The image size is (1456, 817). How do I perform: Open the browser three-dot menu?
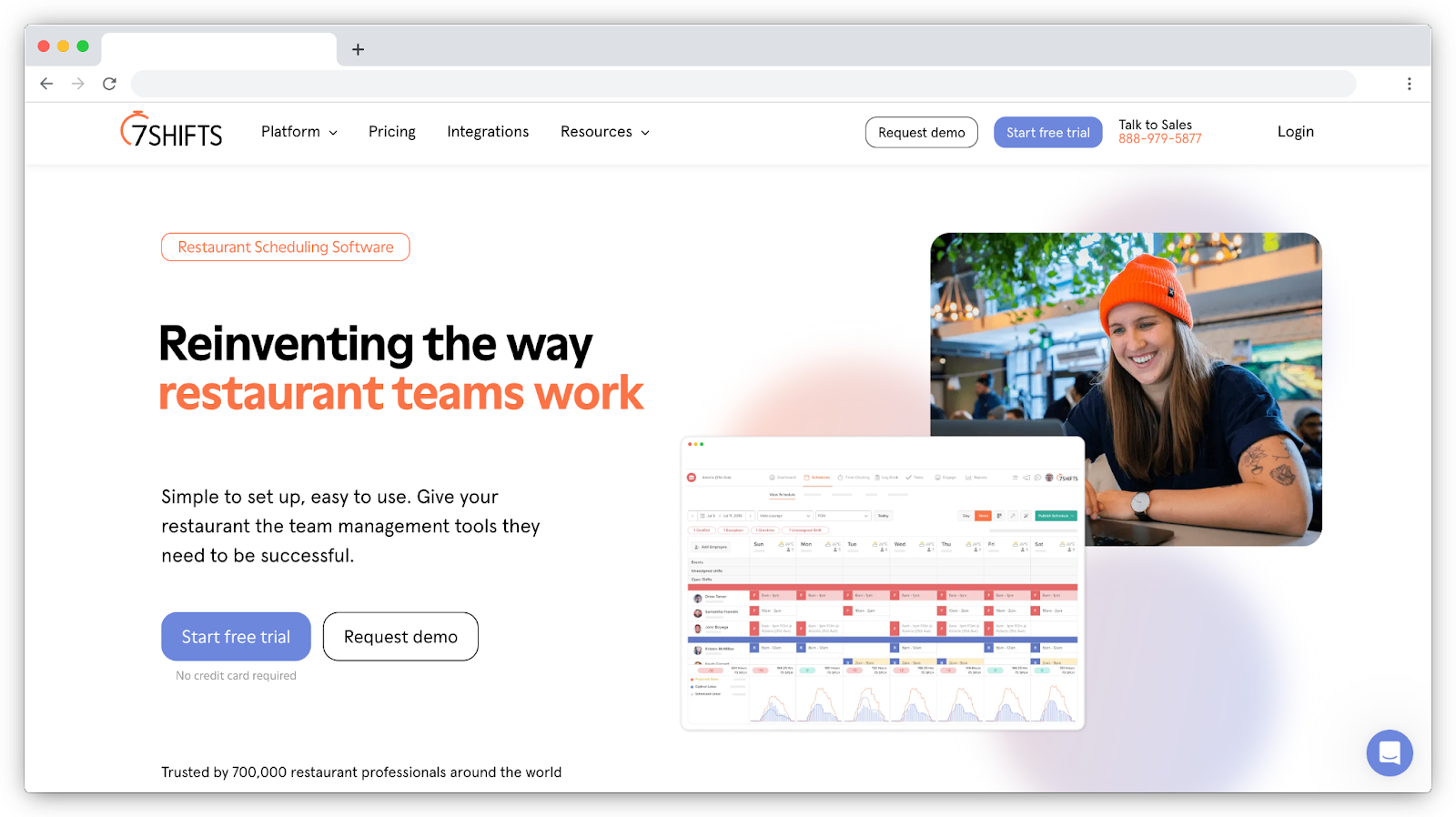tap(1410, 84)
